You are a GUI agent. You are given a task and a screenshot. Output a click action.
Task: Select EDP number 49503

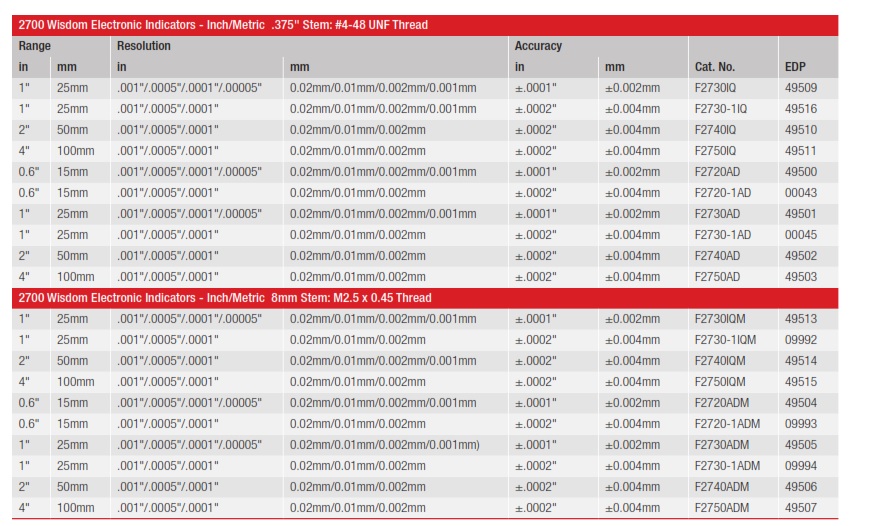[801, 277]
